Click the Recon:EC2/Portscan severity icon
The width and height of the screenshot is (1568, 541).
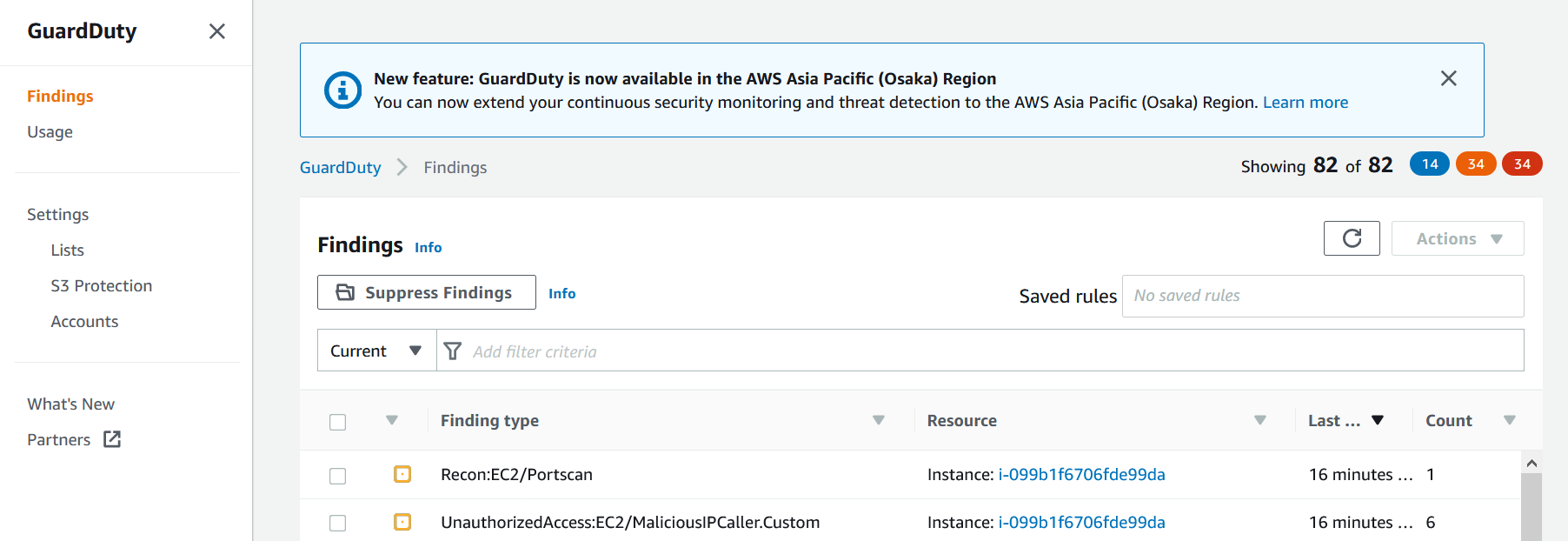[x=402, y=474]
